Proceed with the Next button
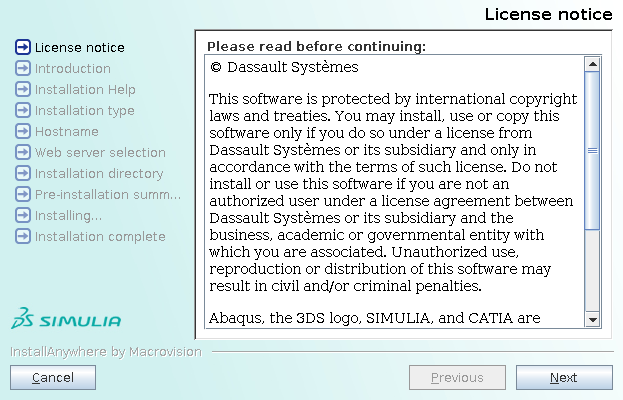This screenshot has height=400, width=623. (564, 377)
